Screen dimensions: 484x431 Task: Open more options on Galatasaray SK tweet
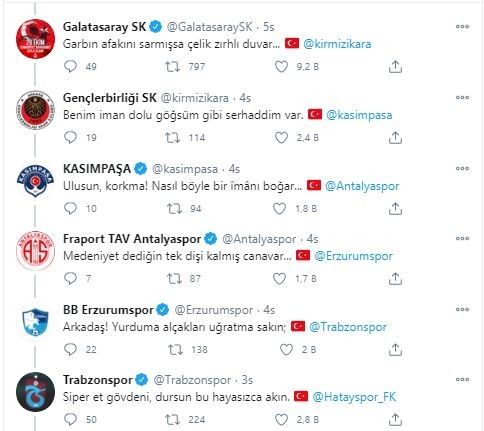(462, 27)
